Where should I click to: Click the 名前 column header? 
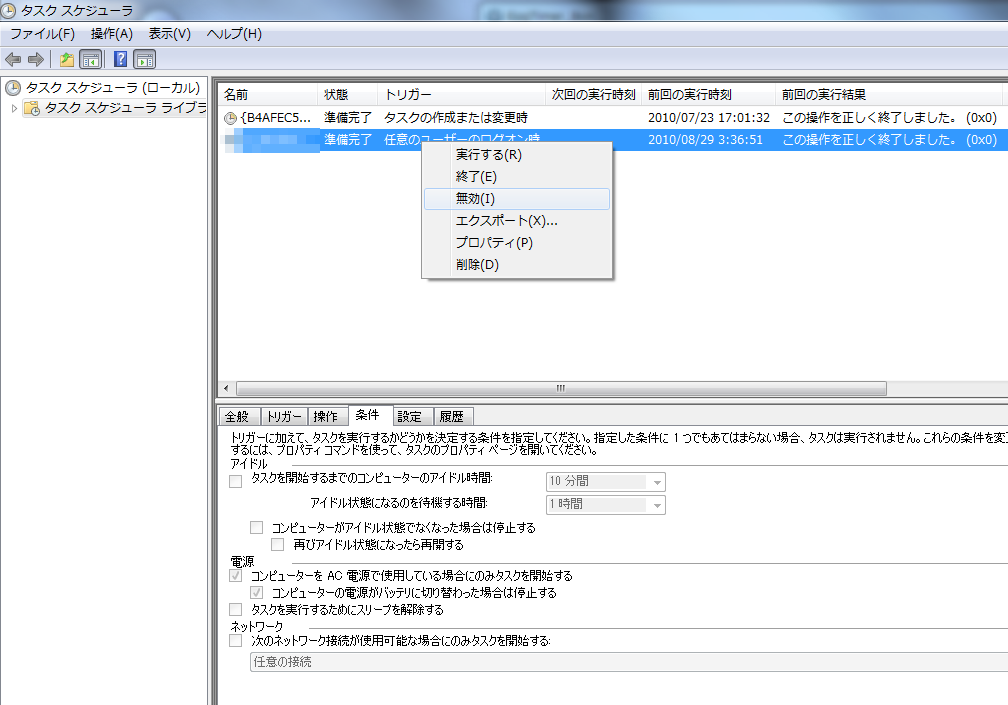236,95
